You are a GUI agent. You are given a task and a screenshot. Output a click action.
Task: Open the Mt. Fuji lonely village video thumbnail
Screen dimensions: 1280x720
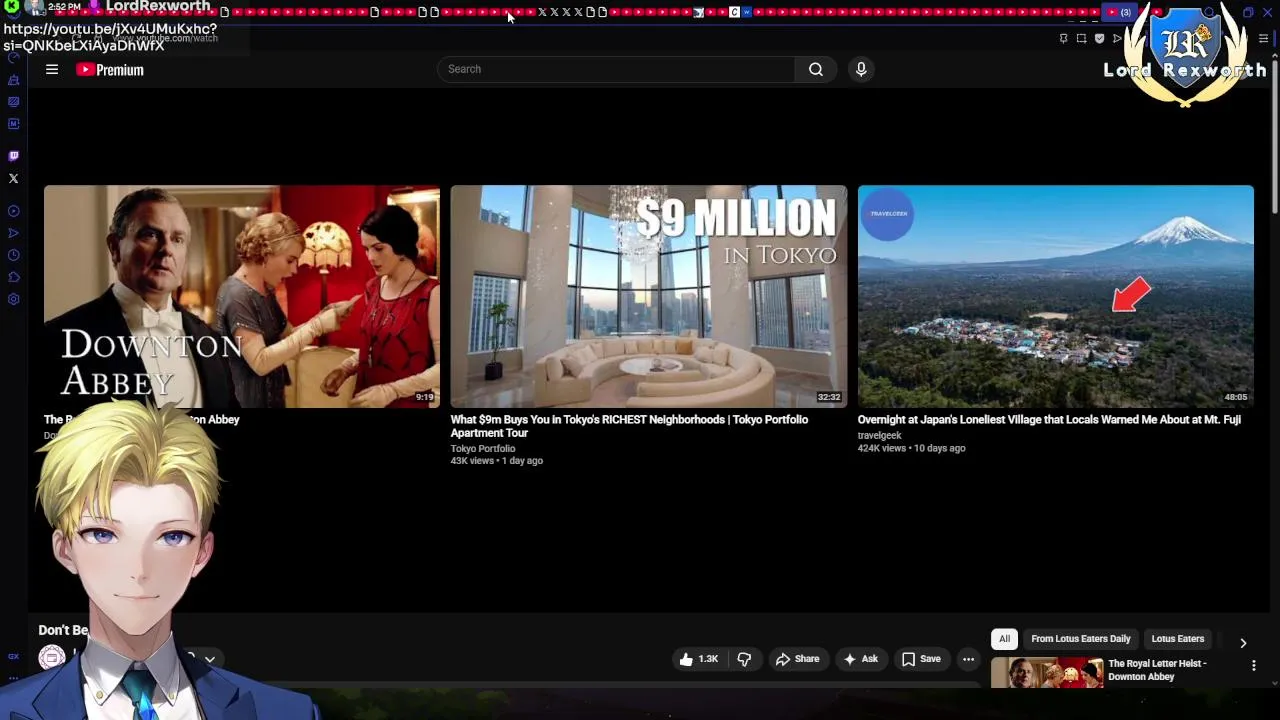tap(1055, 296)
